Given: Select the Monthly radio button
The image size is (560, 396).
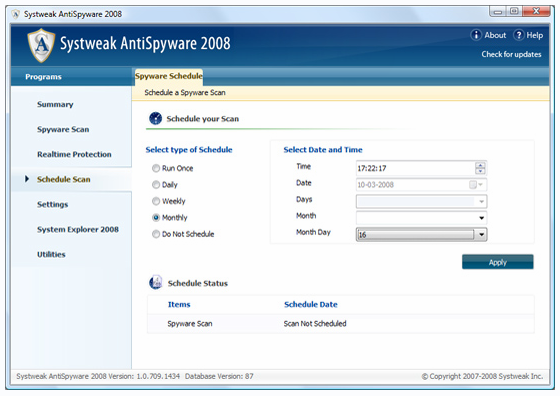Looking at the screenshot, I should [156, 217].
